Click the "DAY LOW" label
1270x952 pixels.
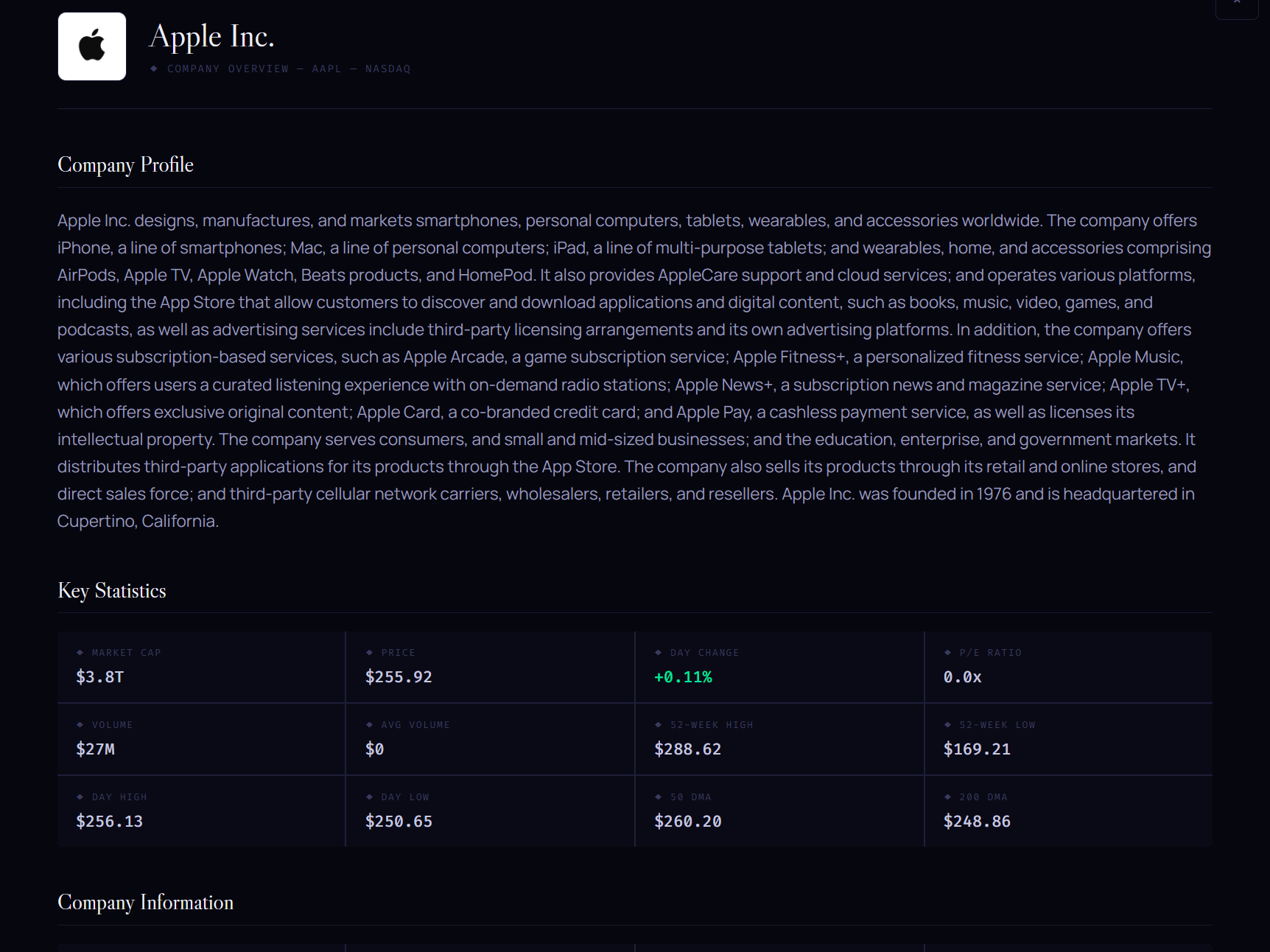click(405, 797)
